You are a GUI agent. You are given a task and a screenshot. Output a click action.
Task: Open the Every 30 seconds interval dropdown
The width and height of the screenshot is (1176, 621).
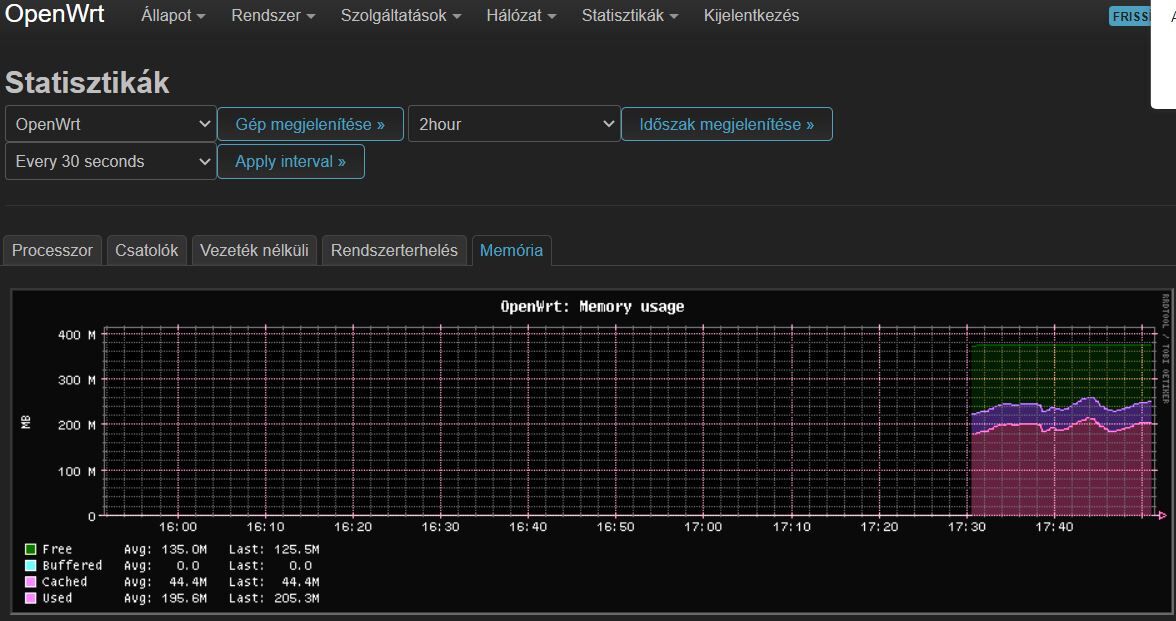click(111, 161)
